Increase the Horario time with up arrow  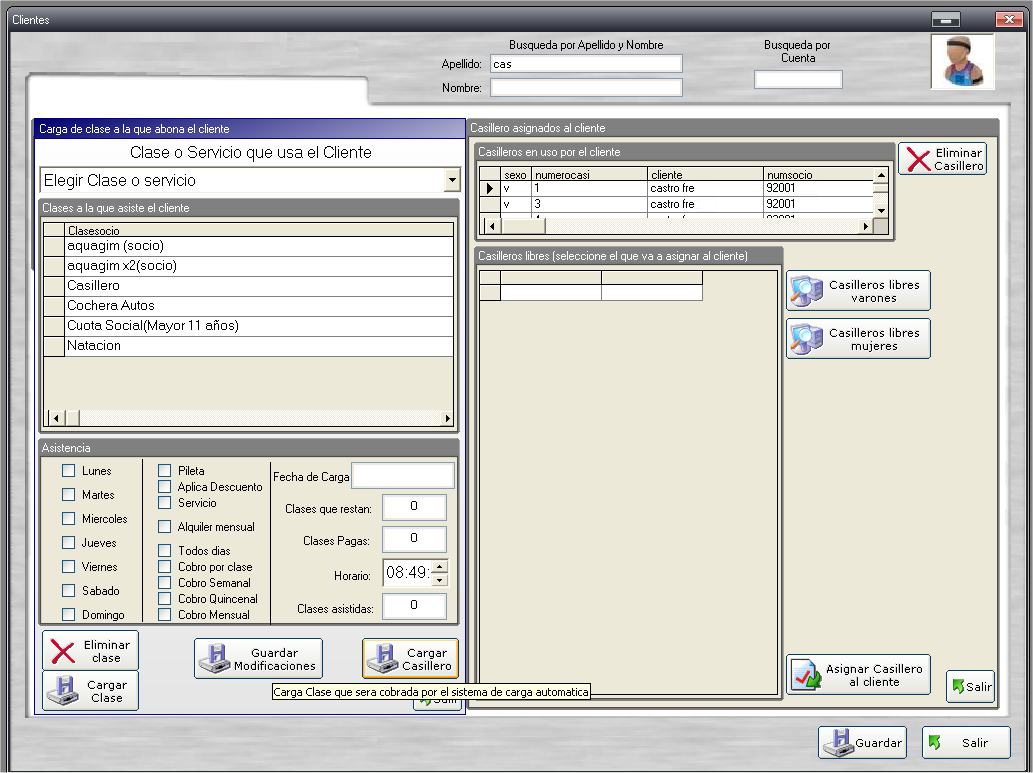pos(439,566)
